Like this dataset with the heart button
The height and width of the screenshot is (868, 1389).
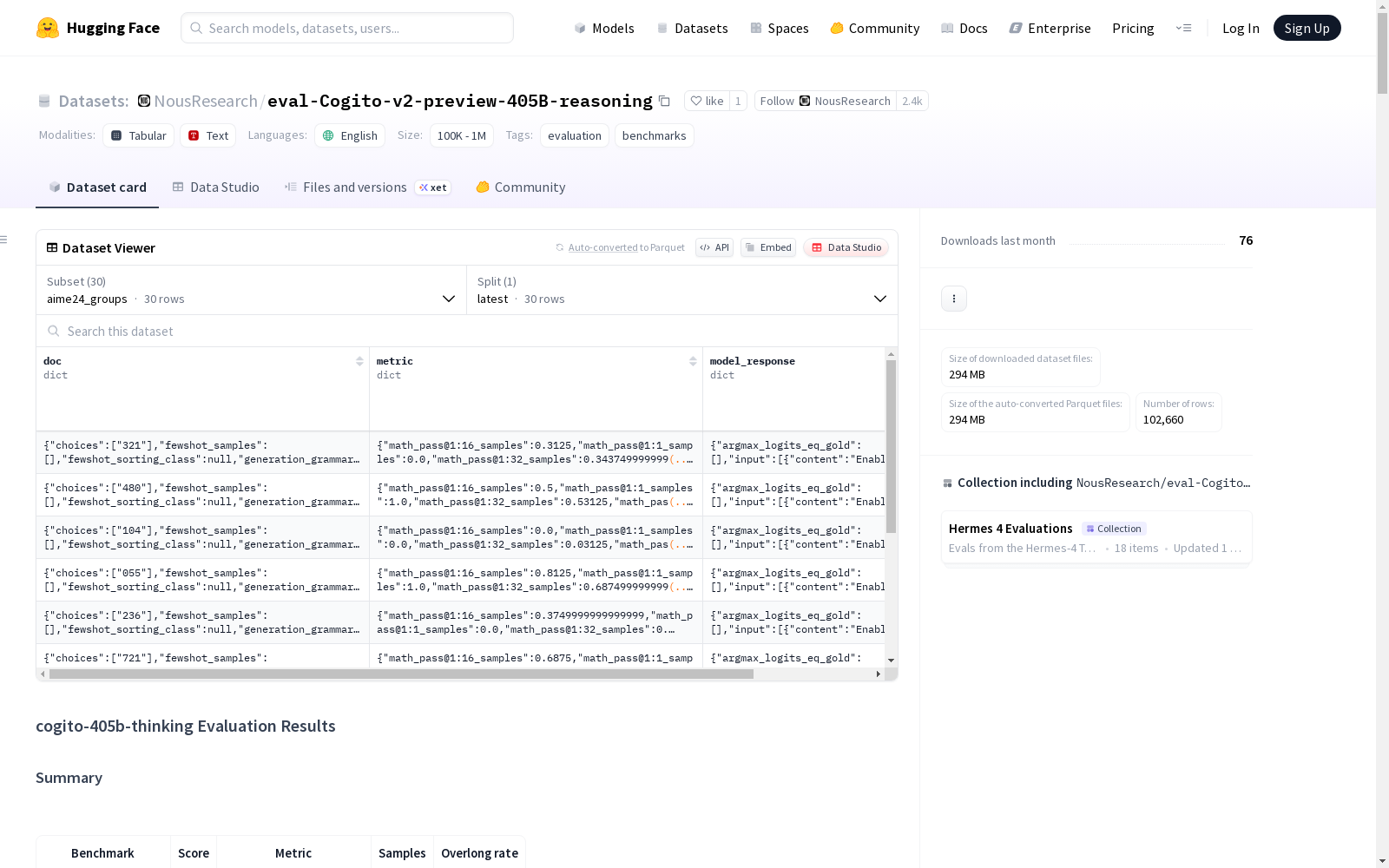(707, 101)
